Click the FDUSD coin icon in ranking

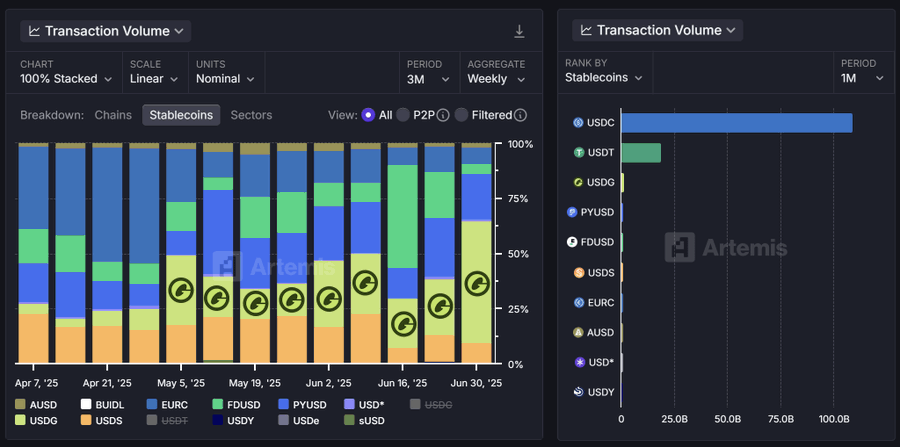572,242
